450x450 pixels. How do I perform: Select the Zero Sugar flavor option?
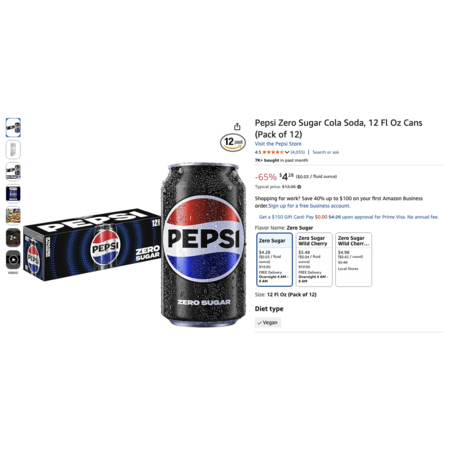(275, 260)
